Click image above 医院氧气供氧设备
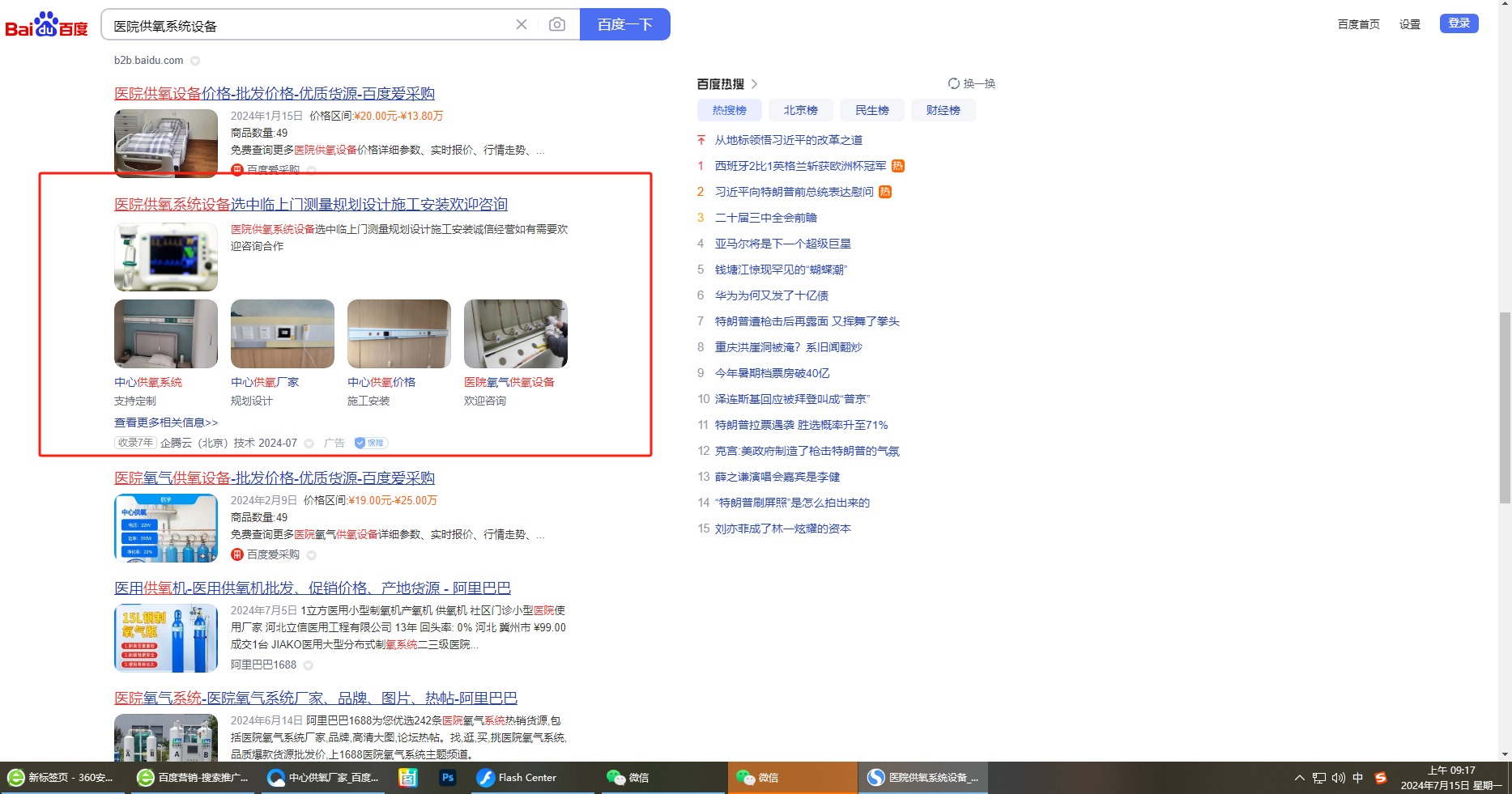The image size is (1512, 794). point(516,333)
